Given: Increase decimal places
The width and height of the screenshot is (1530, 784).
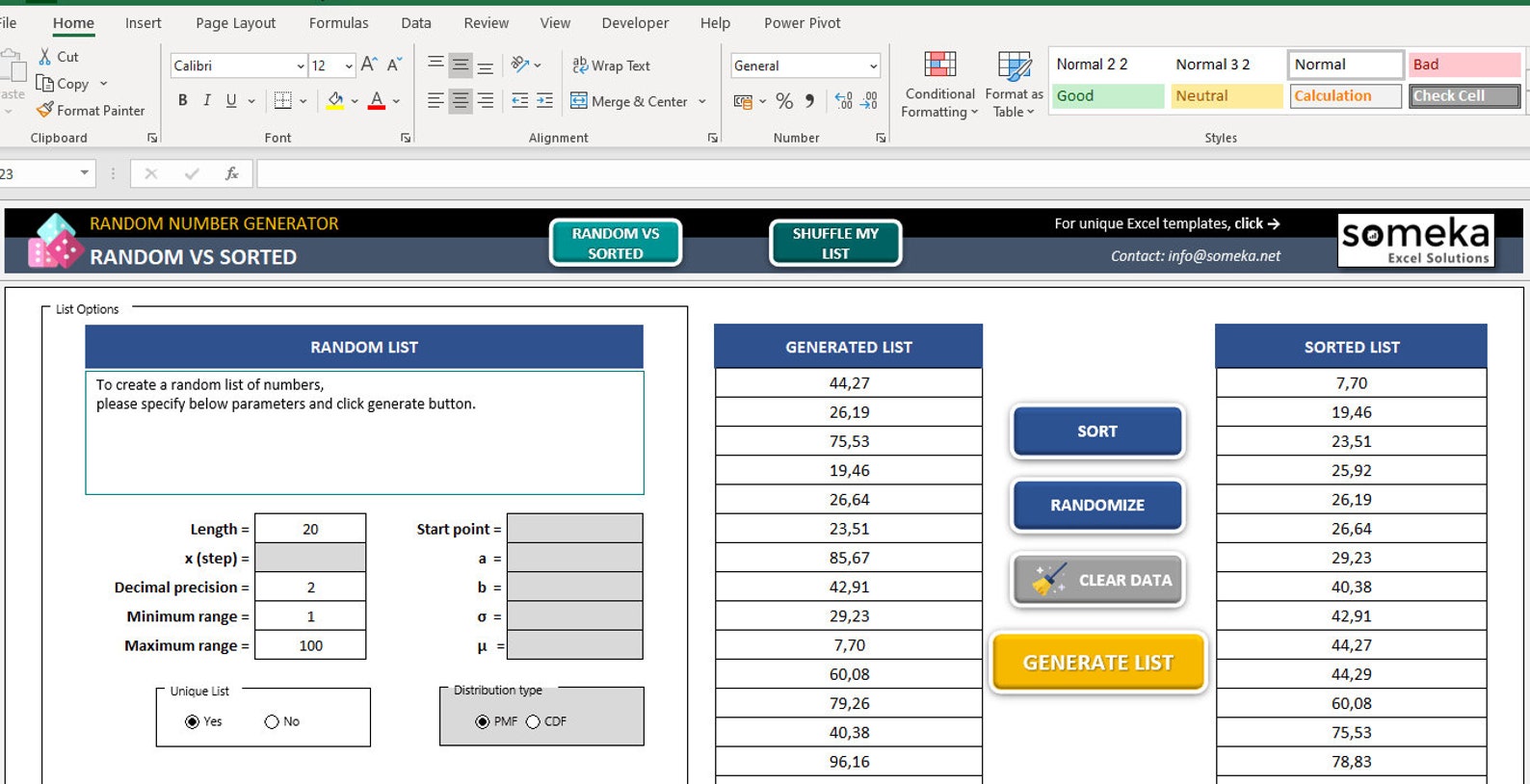Looking at the screenshot, I should coord(843,101).
